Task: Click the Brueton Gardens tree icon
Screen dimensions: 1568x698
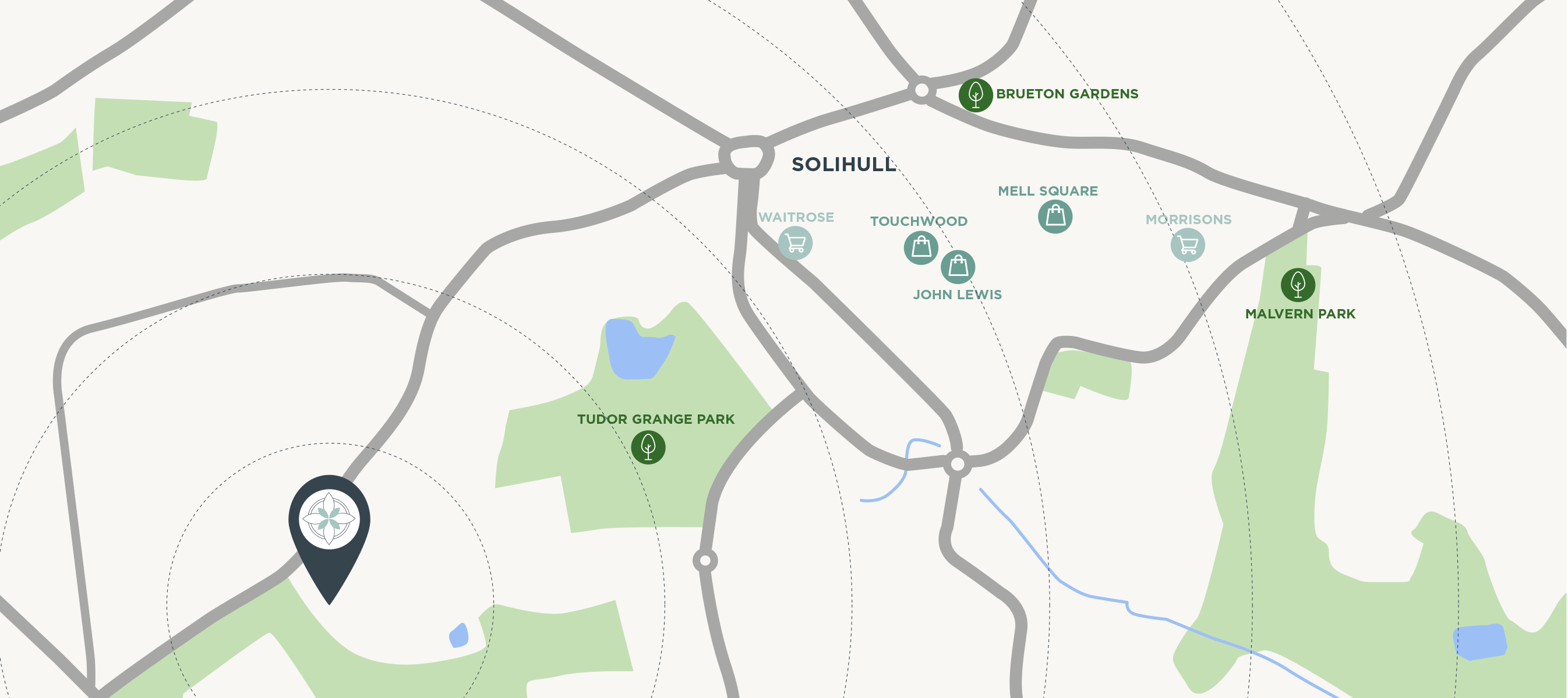Action: tap(976, 95)
